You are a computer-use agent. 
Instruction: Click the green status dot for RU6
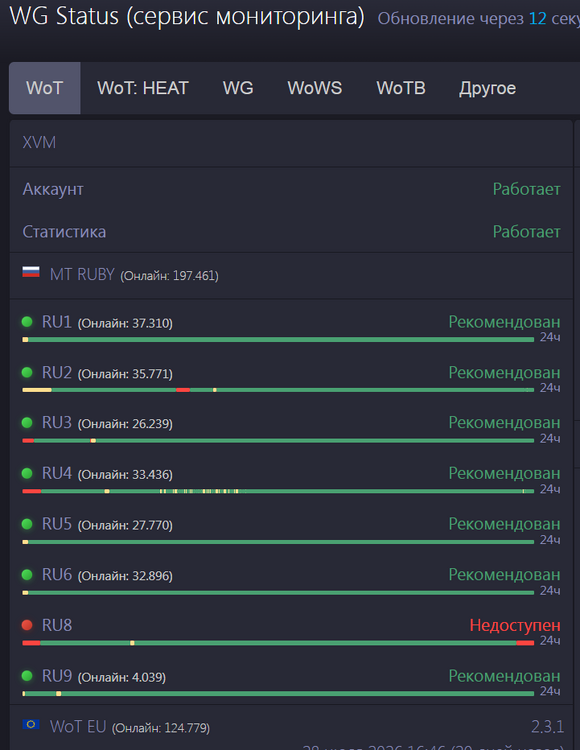click(27, 574)
